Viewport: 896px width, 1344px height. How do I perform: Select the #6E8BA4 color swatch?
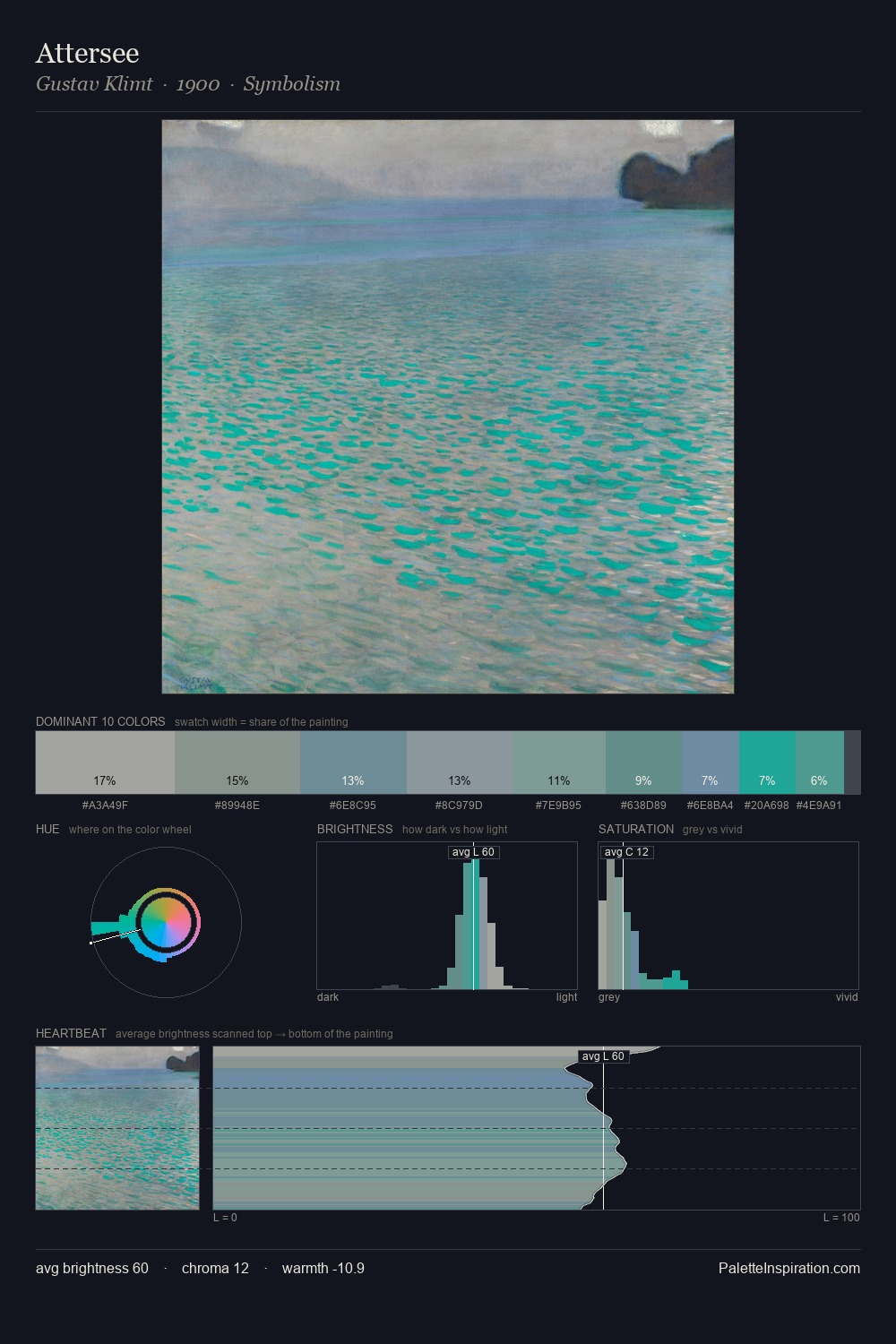[x=711, y=762]
